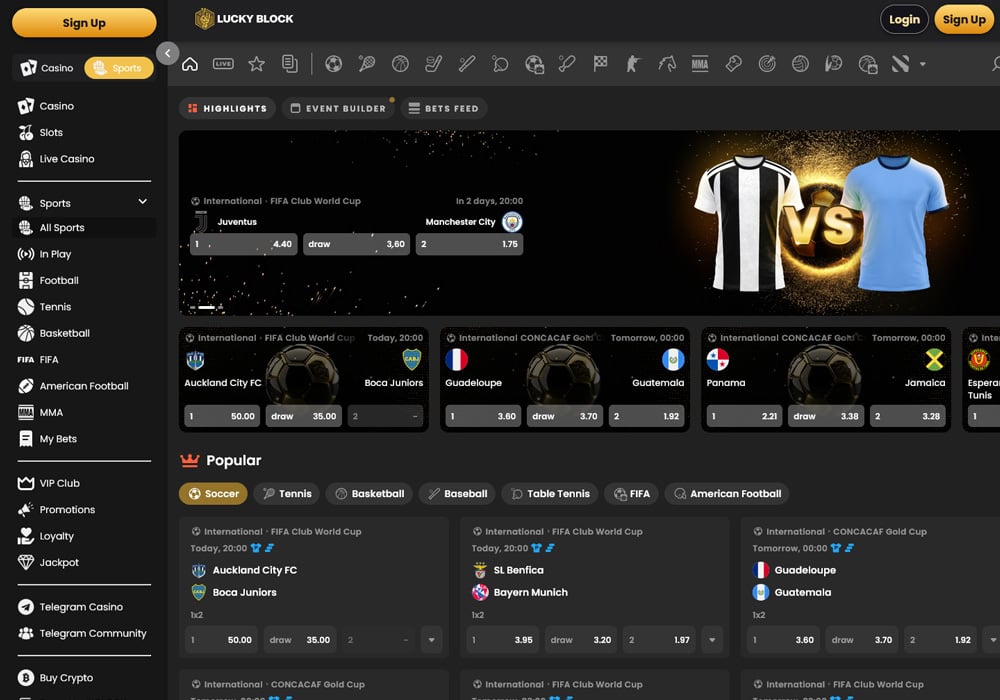The height and width of the screenshot is (700, 1000).
Task: Open the Bets Feed tab
Action: (444, 108)
